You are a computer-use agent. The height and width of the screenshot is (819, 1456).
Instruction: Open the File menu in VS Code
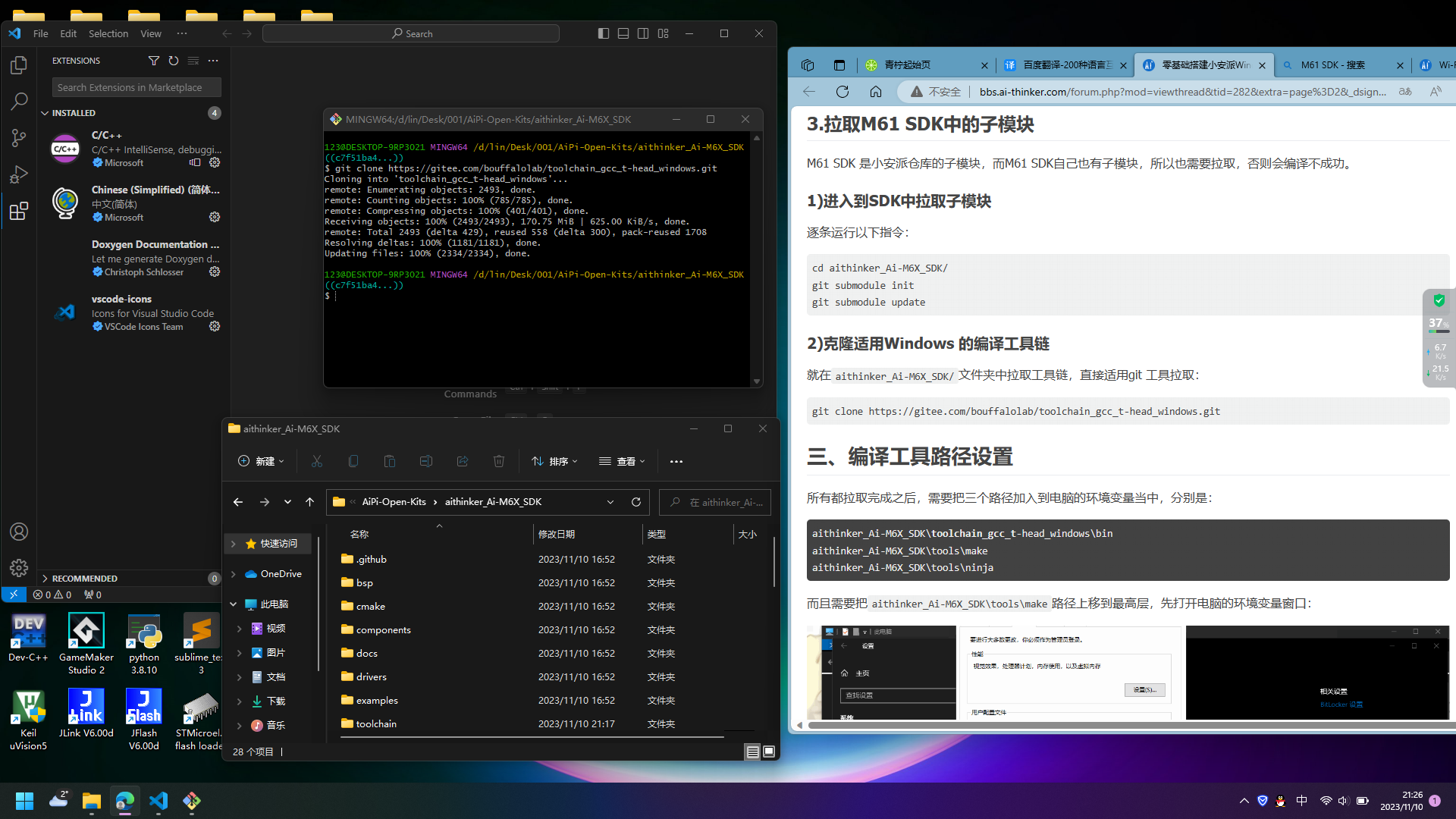coord(41,33)
